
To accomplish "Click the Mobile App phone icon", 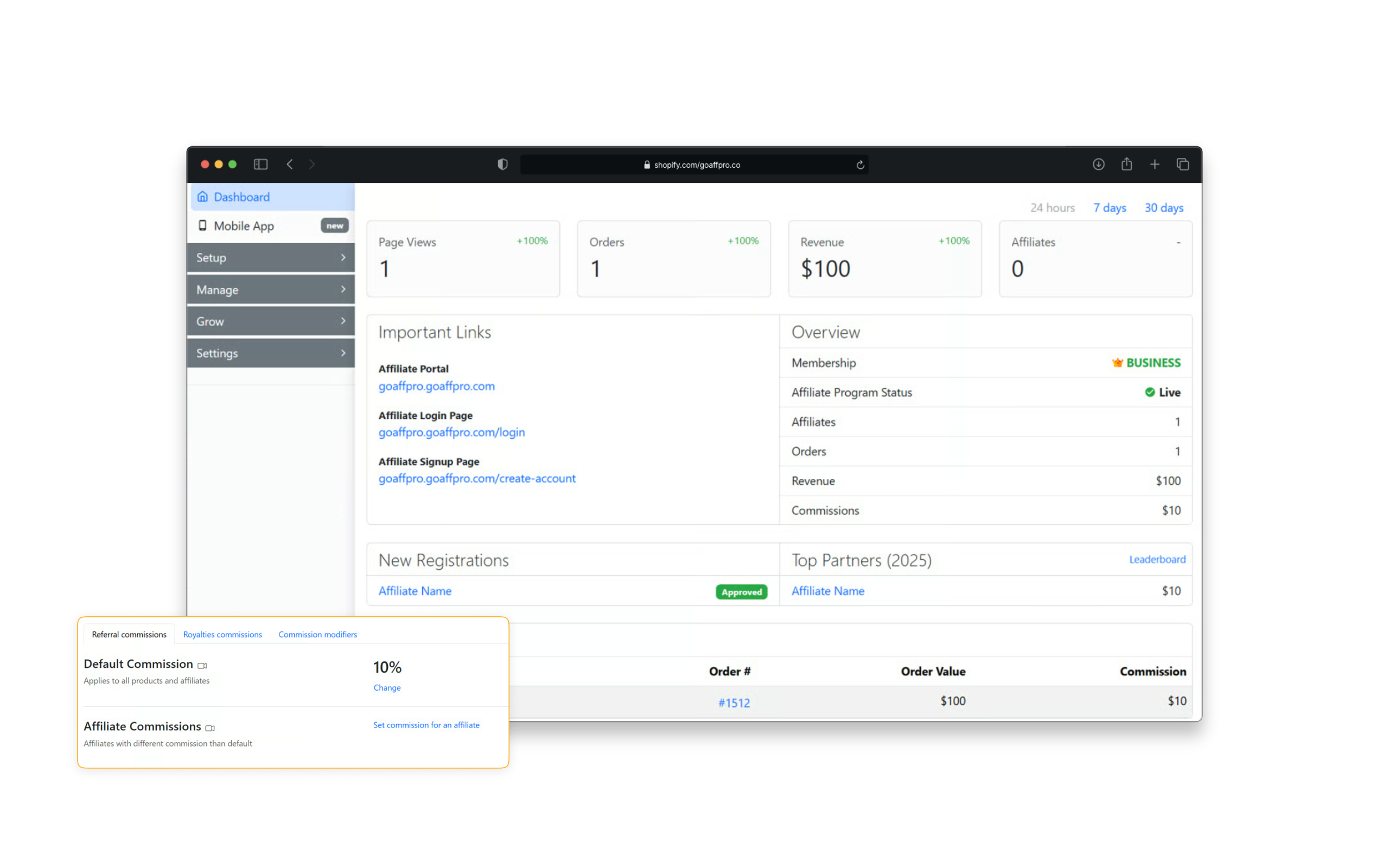I will [x=202, y=225].
